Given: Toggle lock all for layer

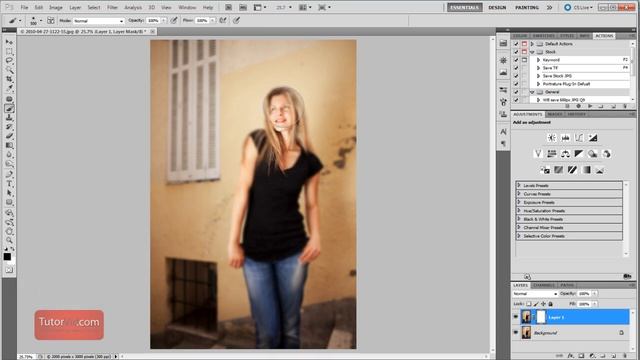Looking at the screenshot, I should tap(551, 304).
